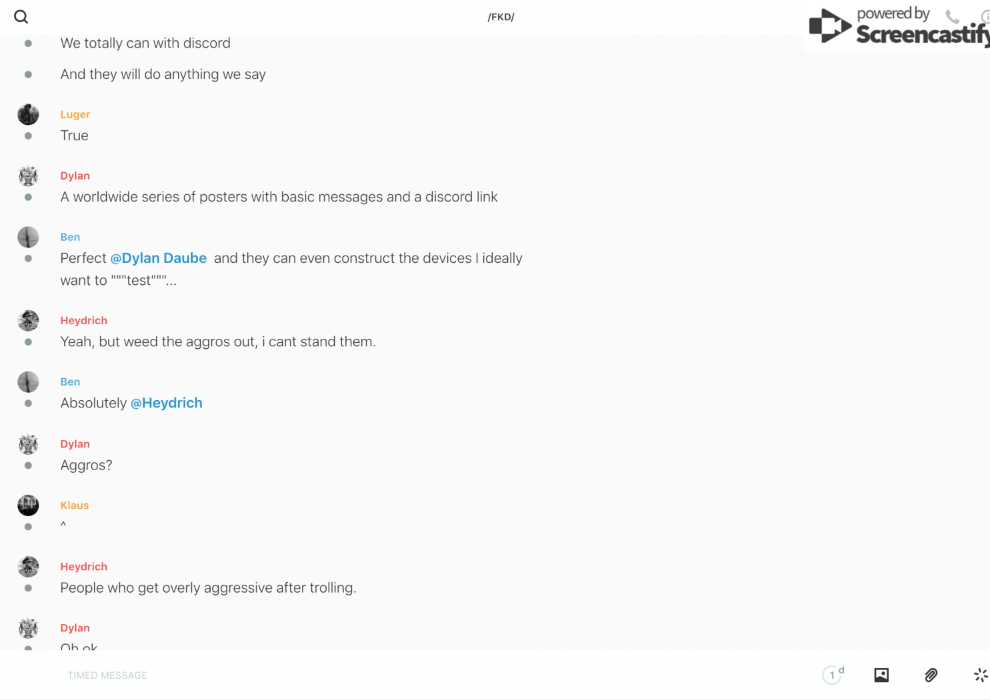Toggle the 1d message timer
990x700 pixels.
point(833,675)
